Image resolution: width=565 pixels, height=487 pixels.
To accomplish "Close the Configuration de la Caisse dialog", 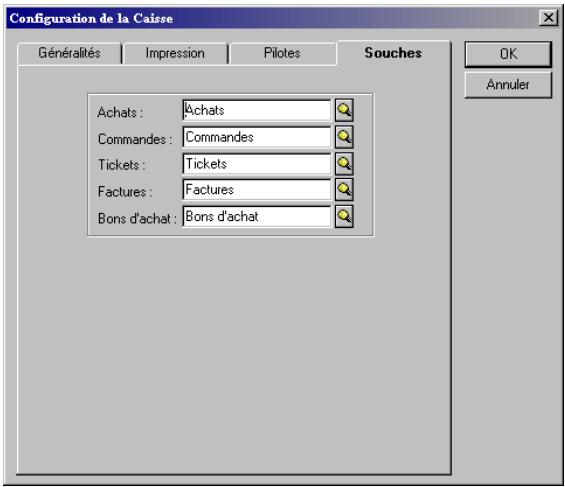I will click(x=548, y=17).
